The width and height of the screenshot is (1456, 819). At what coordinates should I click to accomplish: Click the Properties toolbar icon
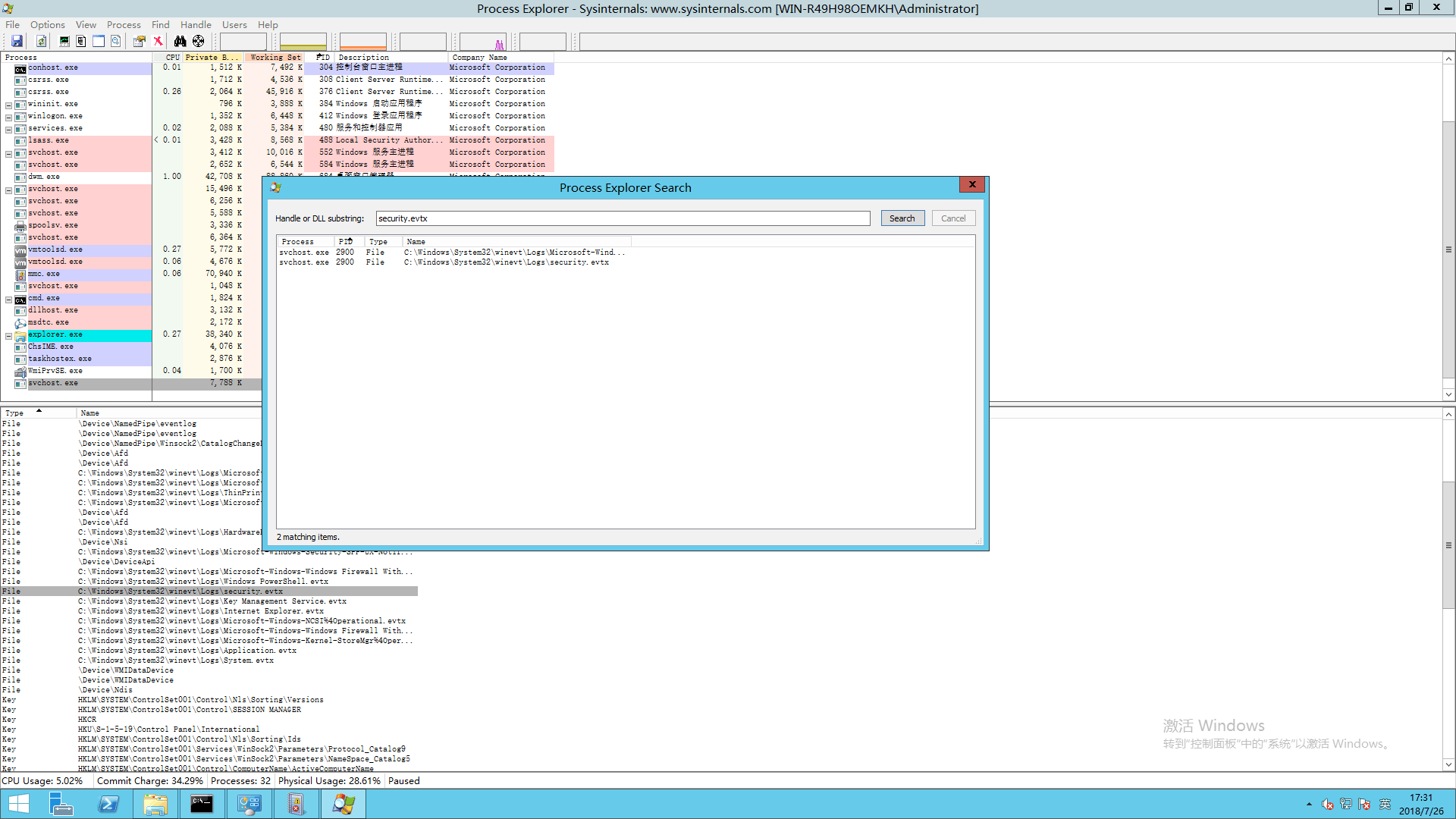pos(139,41)
